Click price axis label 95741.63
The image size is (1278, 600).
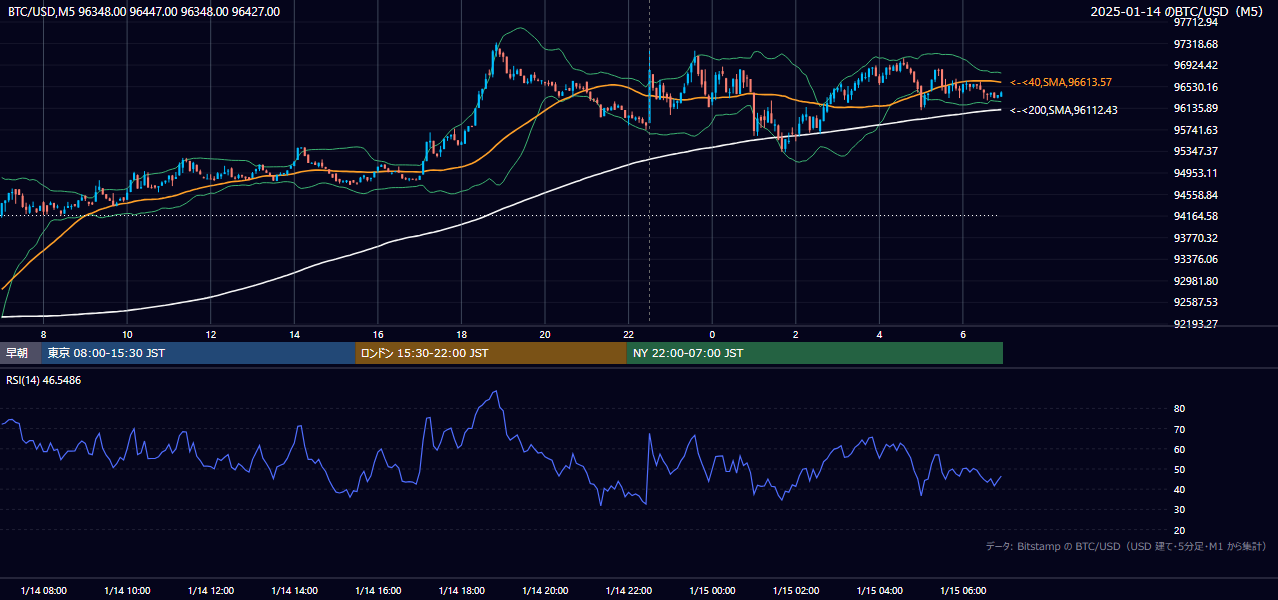1196,130
